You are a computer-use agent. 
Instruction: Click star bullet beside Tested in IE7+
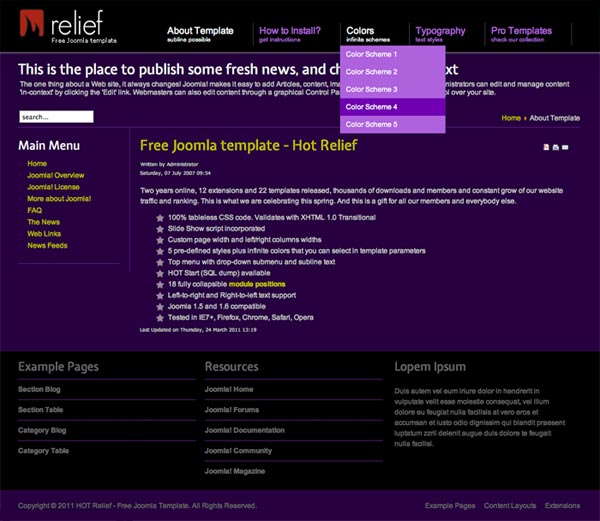point(160,317)
